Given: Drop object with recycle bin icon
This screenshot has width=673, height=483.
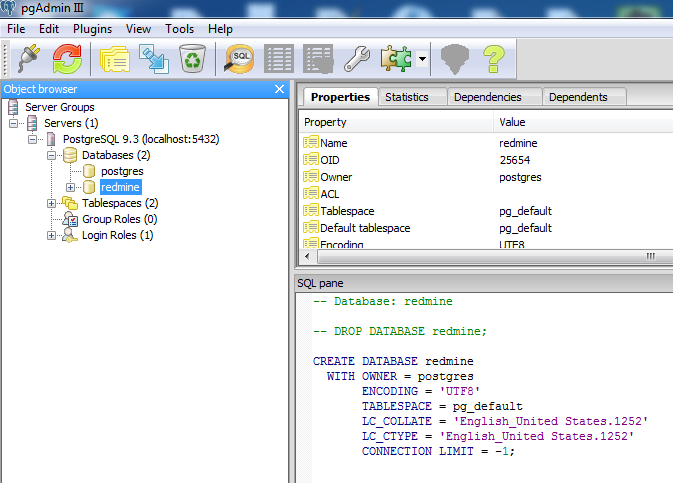Looking at the screenshot, I should click(192, 59).
